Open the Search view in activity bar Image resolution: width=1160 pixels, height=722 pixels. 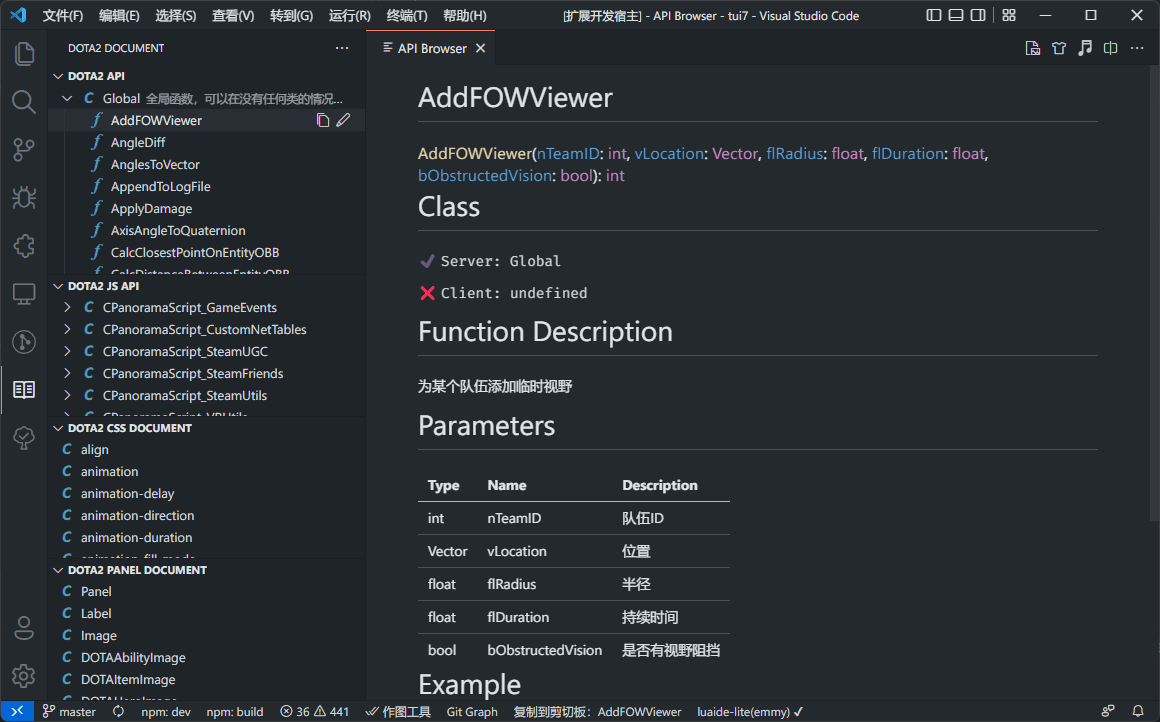click(24, 101)
